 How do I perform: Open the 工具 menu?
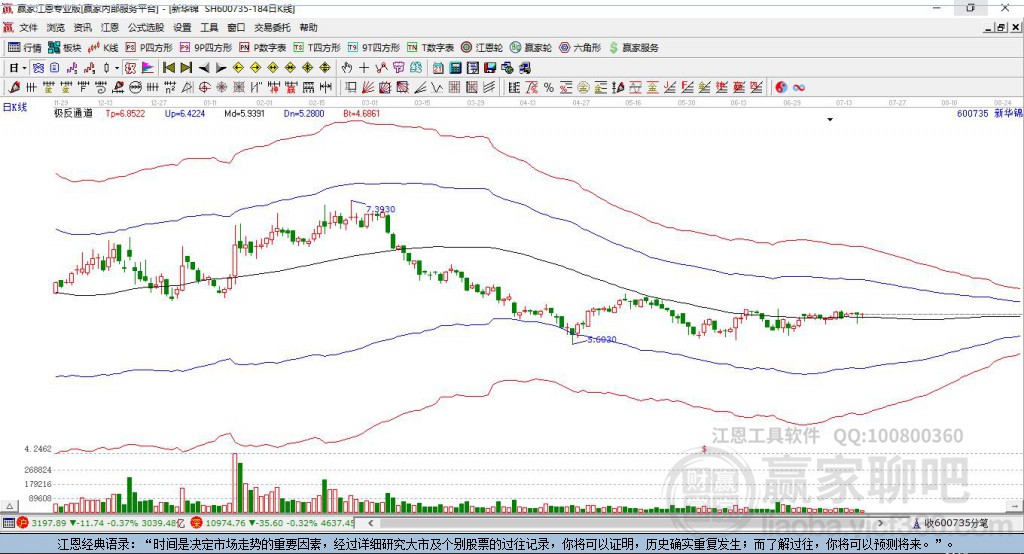point(209,27)
